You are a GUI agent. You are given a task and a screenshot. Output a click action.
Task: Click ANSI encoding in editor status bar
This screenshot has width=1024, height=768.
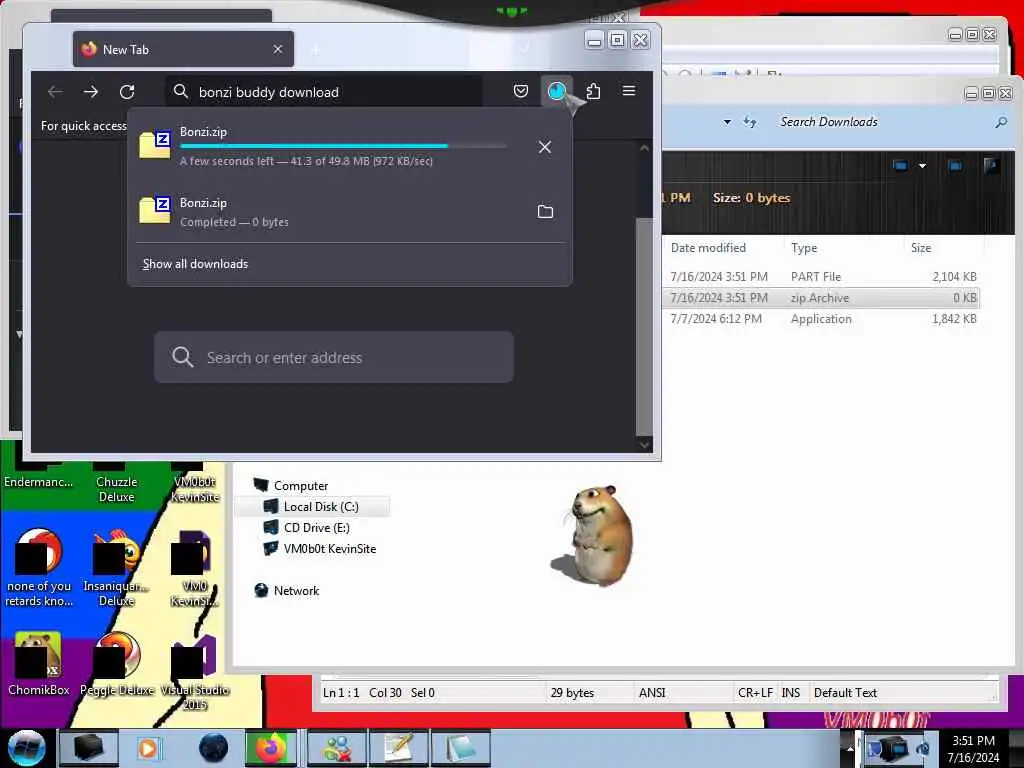[652, 692]
